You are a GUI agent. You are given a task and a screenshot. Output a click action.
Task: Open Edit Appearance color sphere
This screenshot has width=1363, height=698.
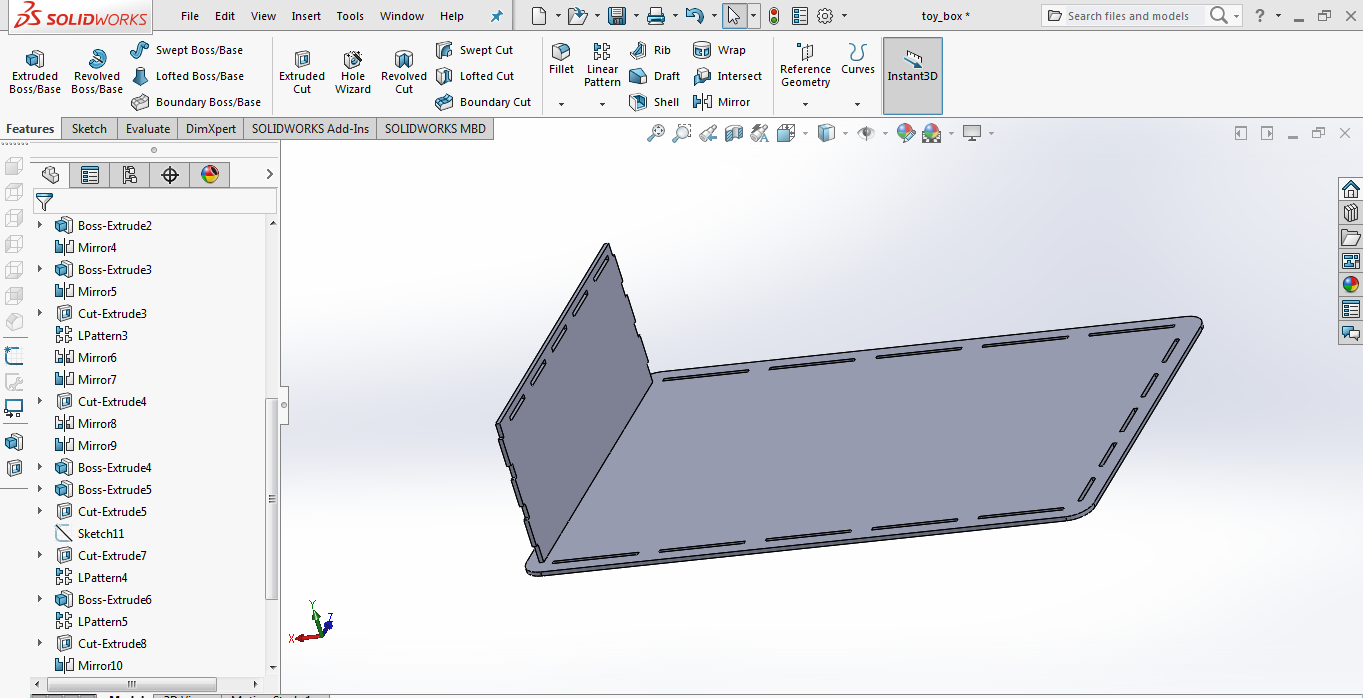click(x=905, y=133)
